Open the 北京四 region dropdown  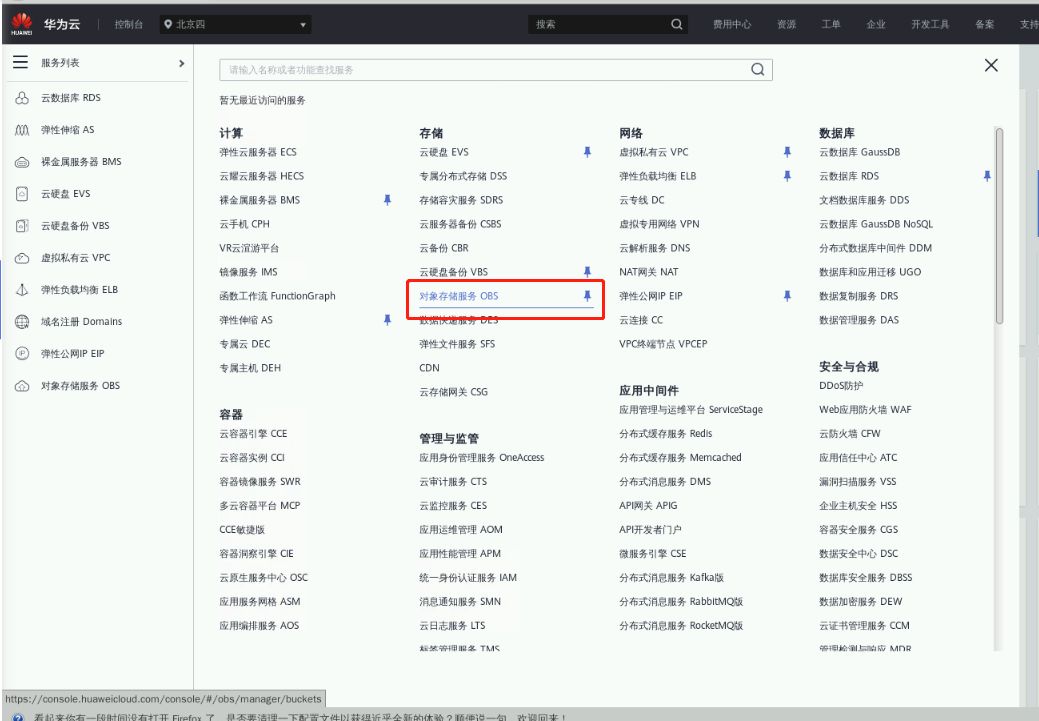click(x=235, y=25)
